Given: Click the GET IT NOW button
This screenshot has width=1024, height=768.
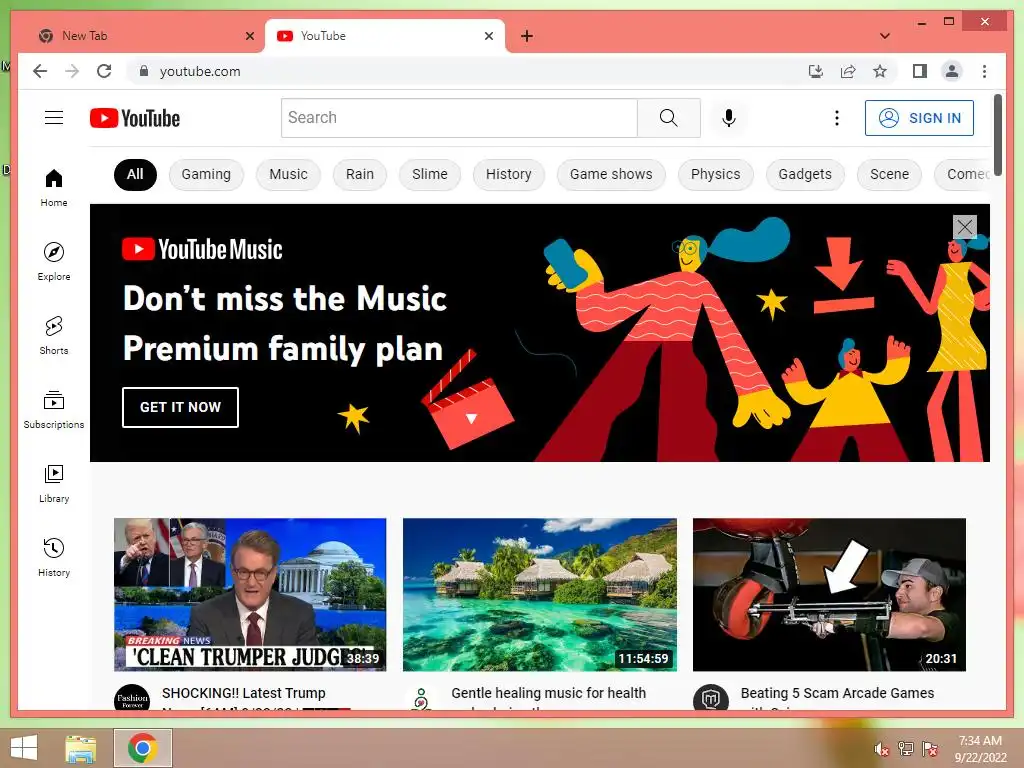Looking at the screenshot, I should [180, 407].
